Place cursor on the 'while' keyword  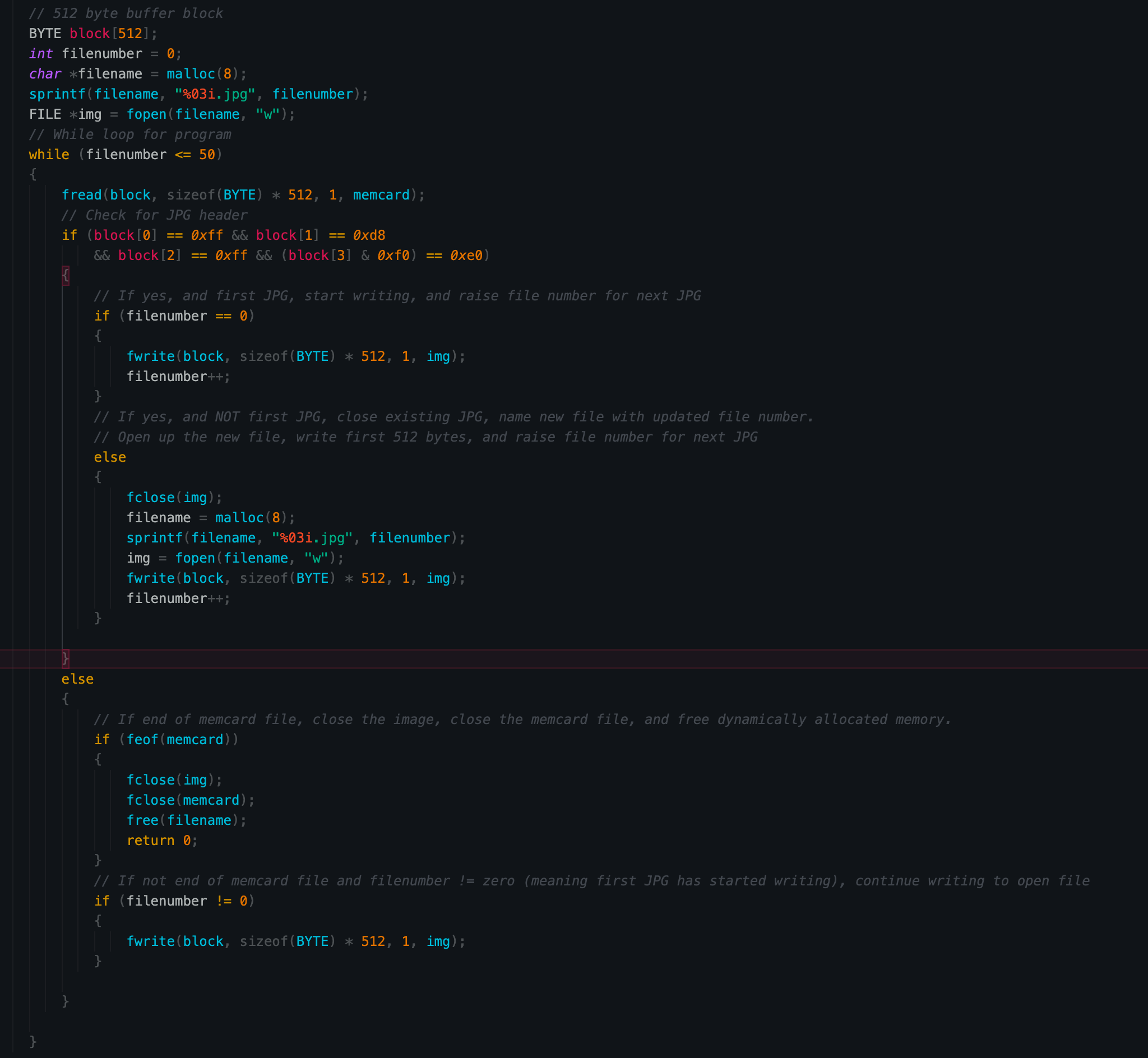click(x=49, y=155)
